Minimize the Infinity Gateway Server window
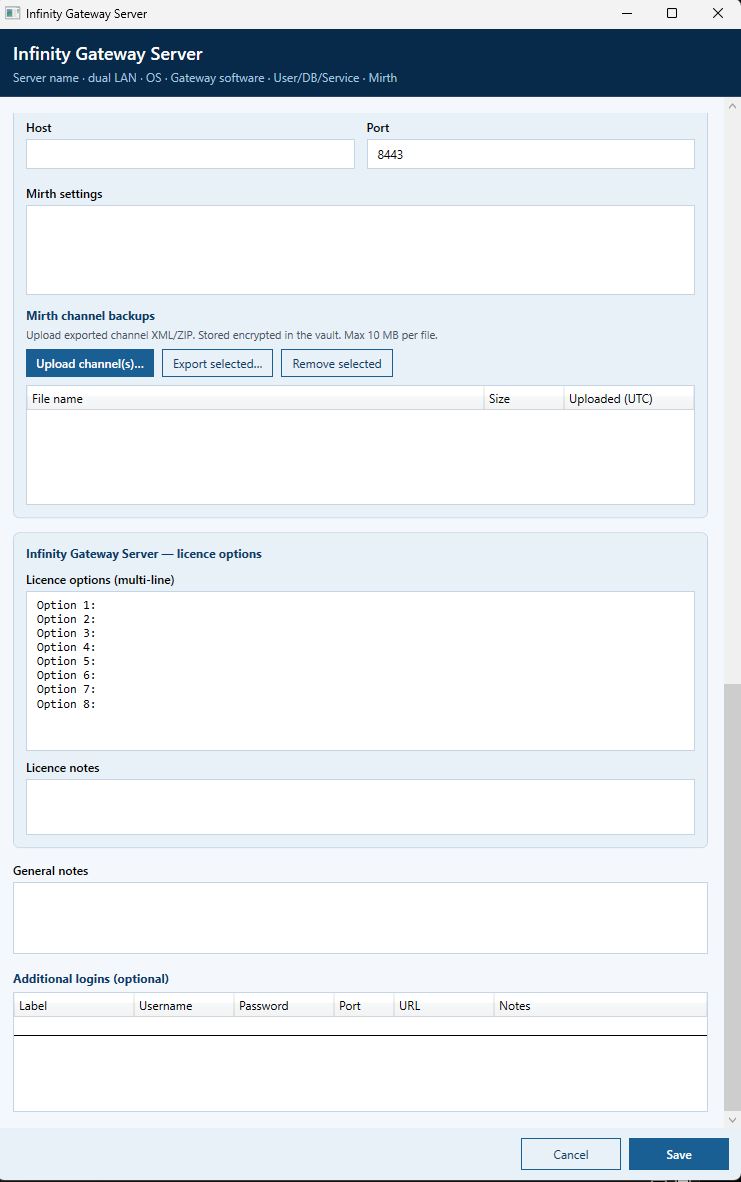Viewport: 741px width, 1182px height. tap(626, 14)
